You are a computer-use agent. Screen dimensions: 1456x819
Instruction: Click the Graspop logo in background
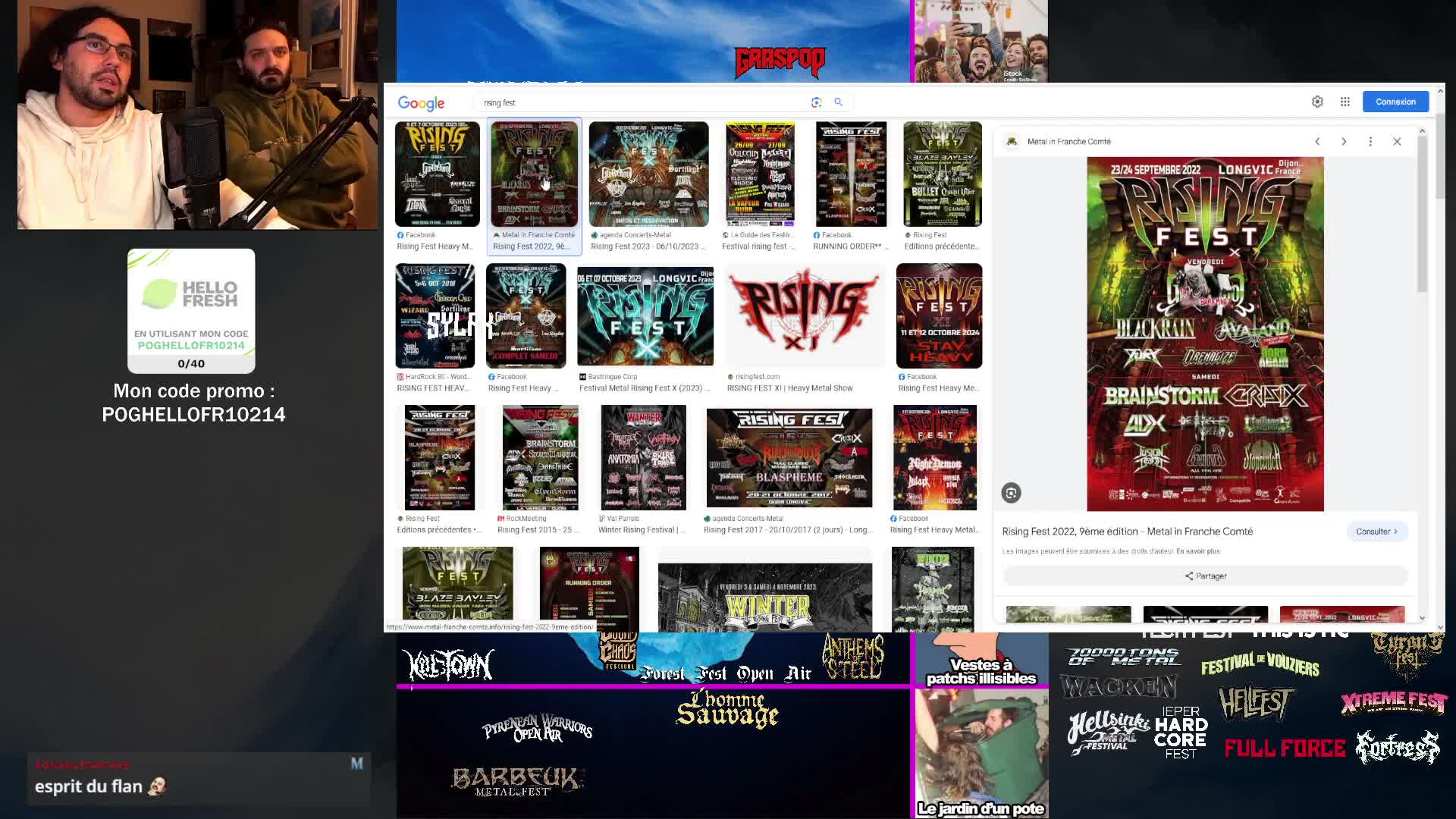pyautogui.click(x=780, y=62)
